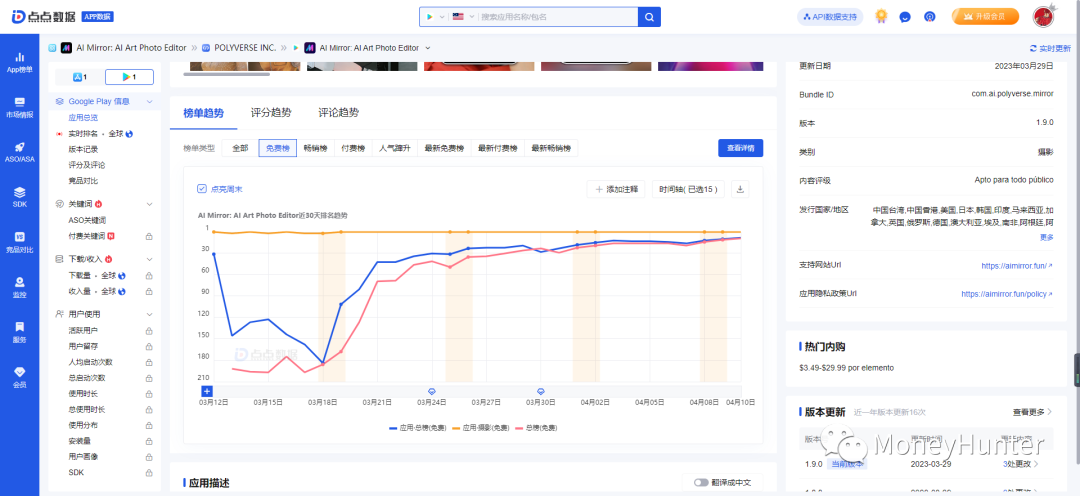Screen dimensions: 1080x496
Task: Click the medal badge icon in header
Action: coord(881,16)
